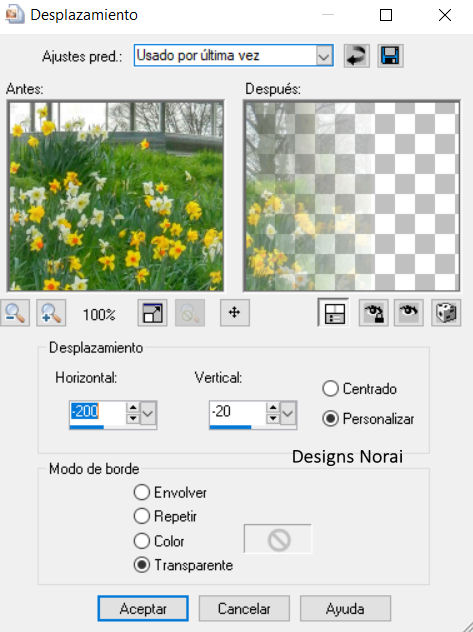
Task: Click the Cancelar button
Action: point(244,608)
